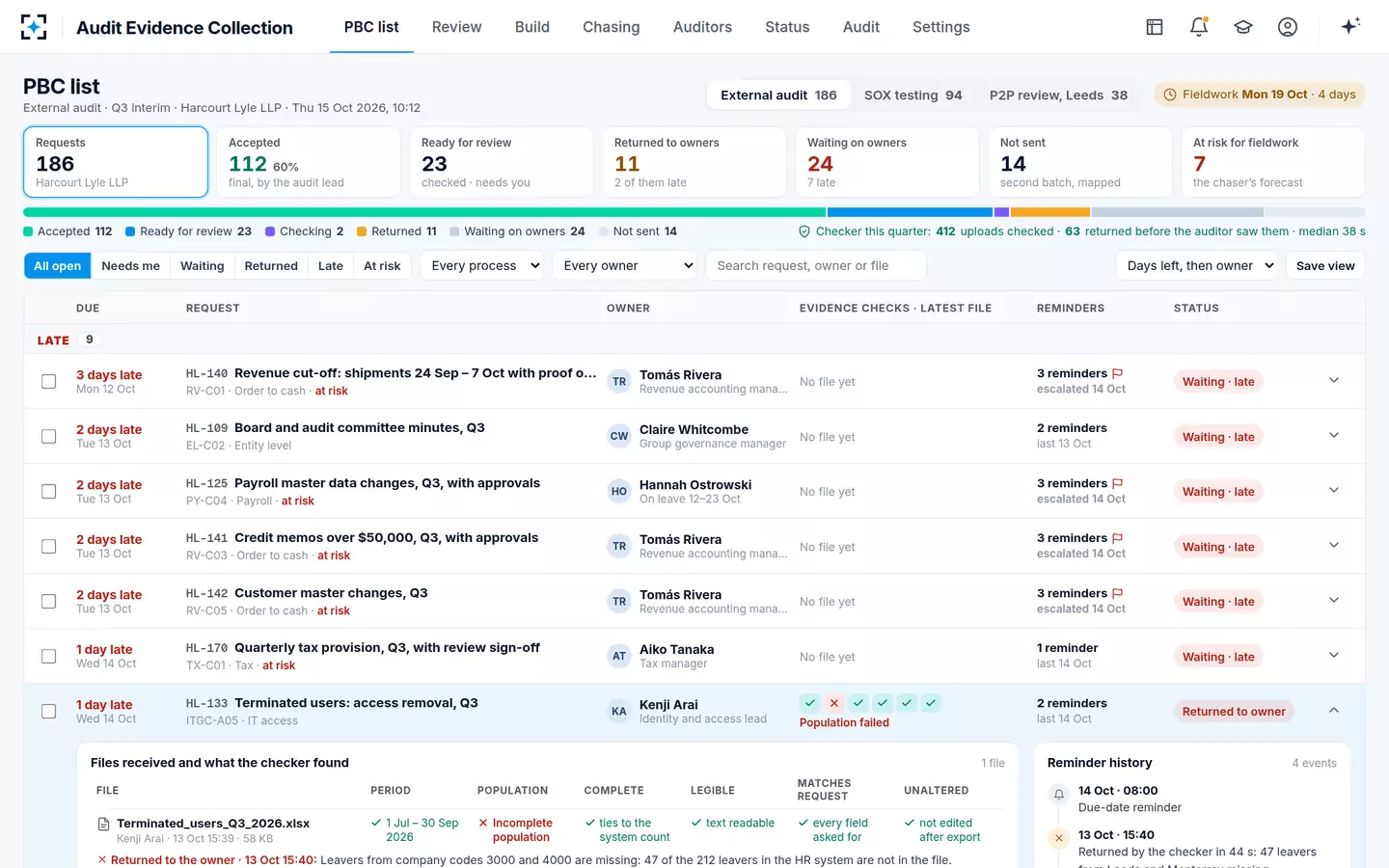Select the SOX testing 94 engagement

tap(912, 95)
